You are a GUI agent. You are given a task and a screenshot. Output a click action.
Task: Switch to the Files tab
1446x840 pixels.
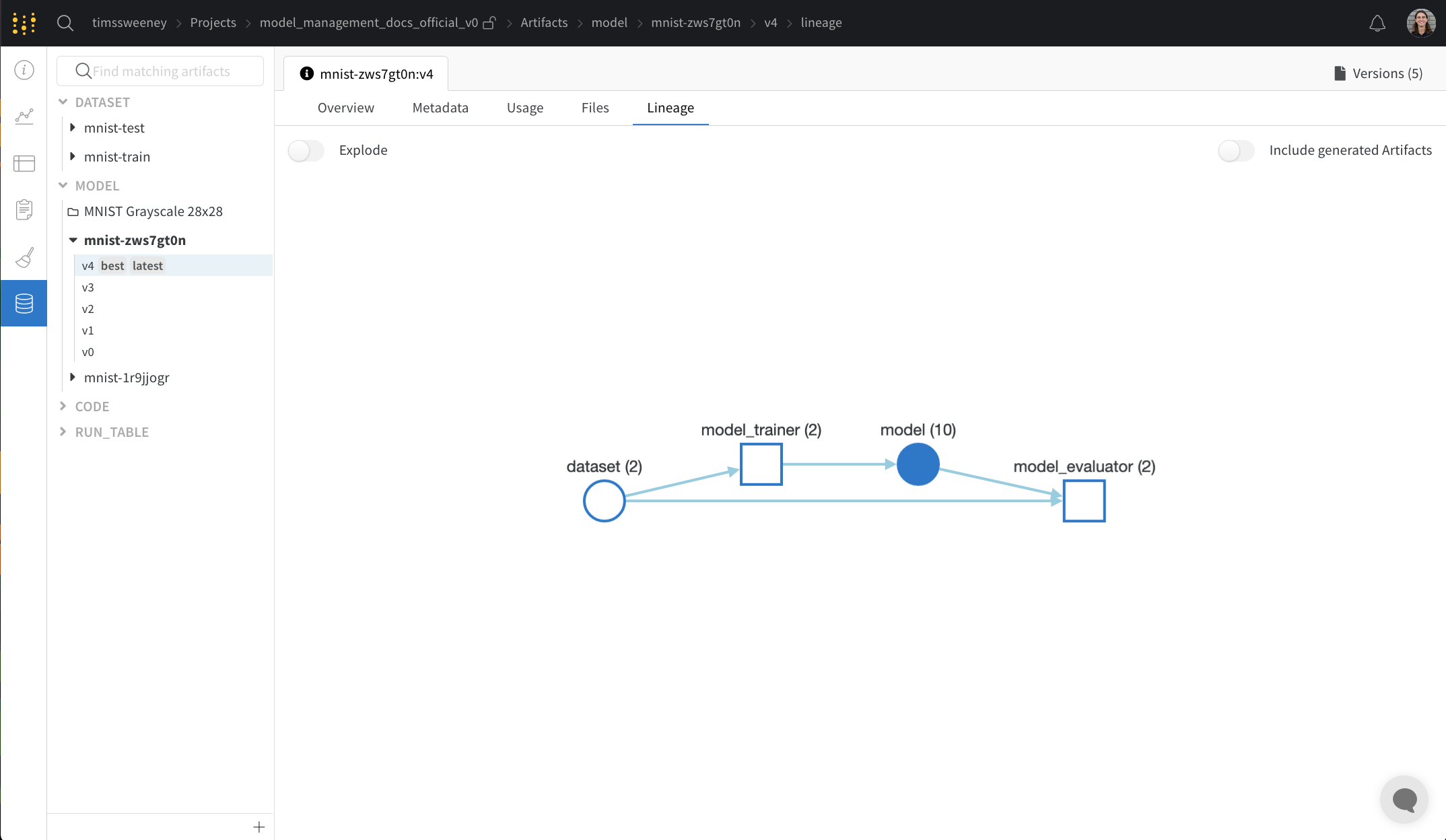point(595,108)
